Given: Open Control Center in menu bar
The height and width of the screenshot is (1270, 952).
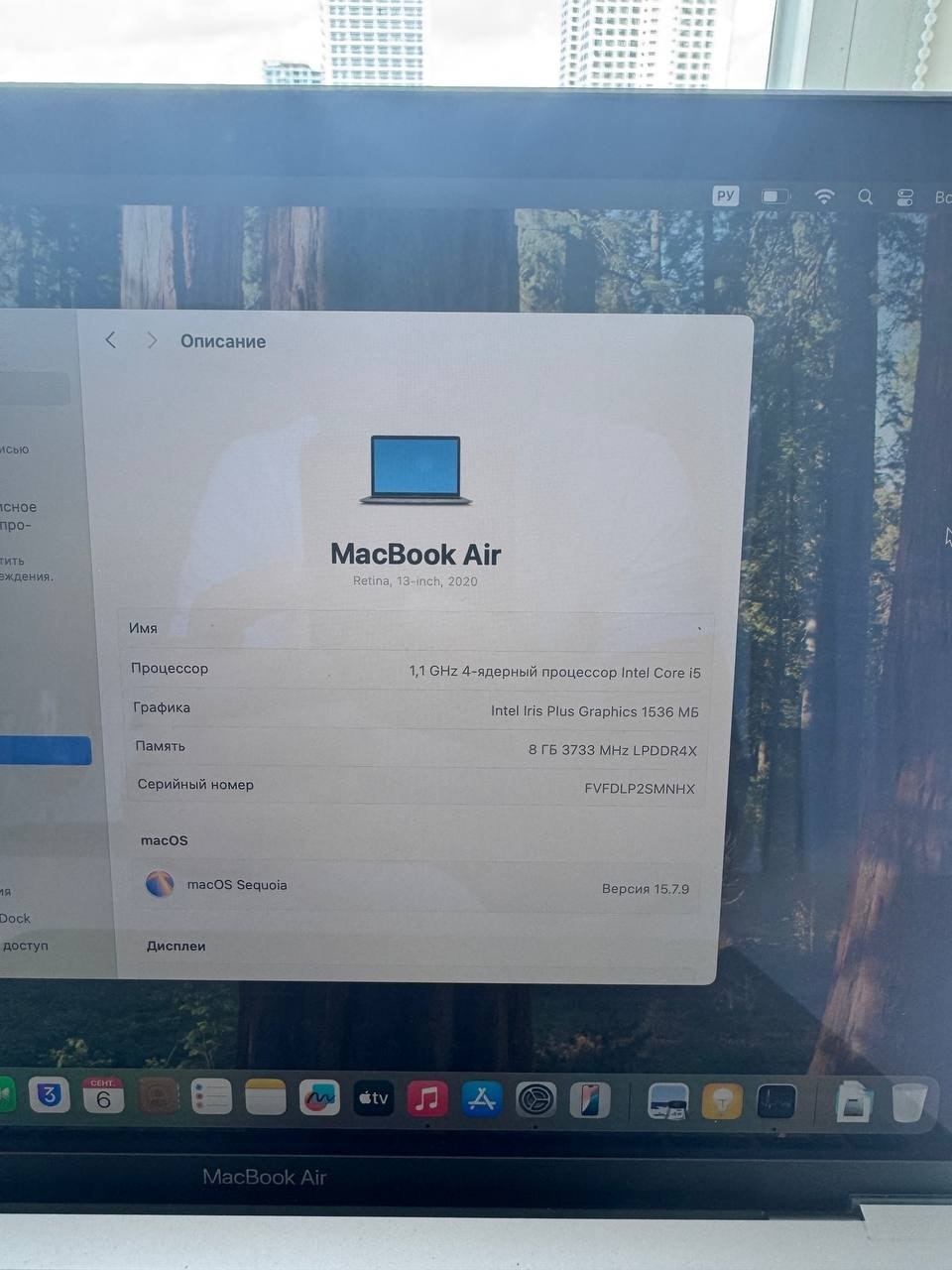Looking at the screenshot, I should pos(905,197).
